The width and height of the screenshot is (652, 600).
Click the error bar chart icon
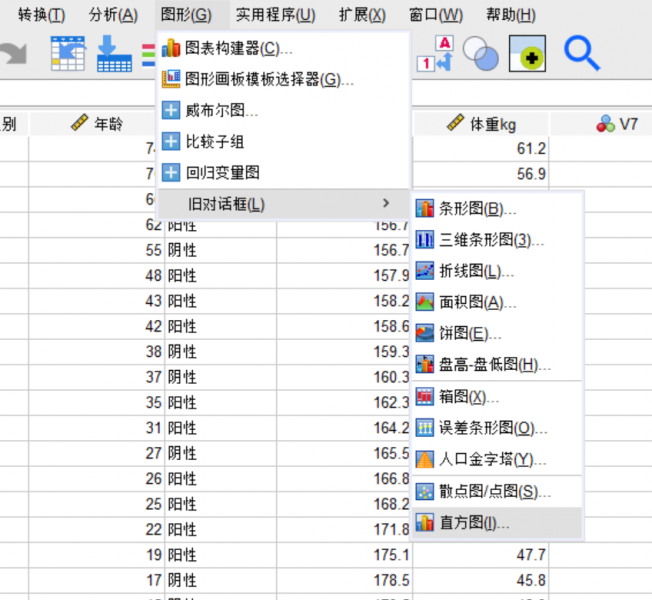(425, 428)
